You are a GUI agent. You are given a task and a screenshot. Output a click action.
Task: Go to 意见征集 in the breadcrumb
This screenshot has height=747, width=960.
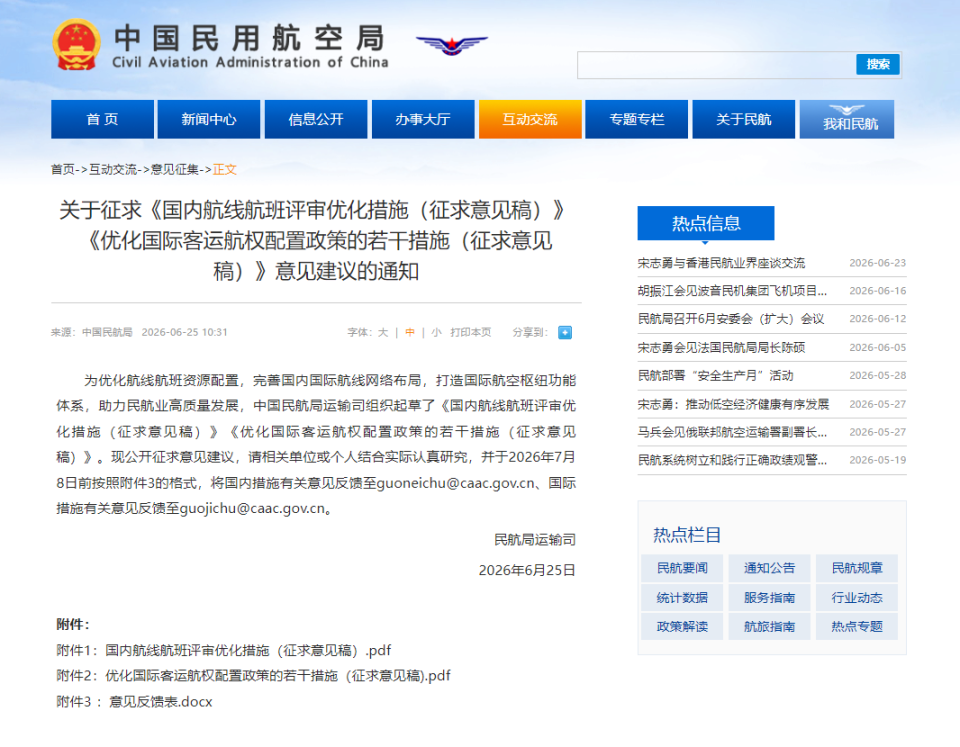tap(174, 170)
